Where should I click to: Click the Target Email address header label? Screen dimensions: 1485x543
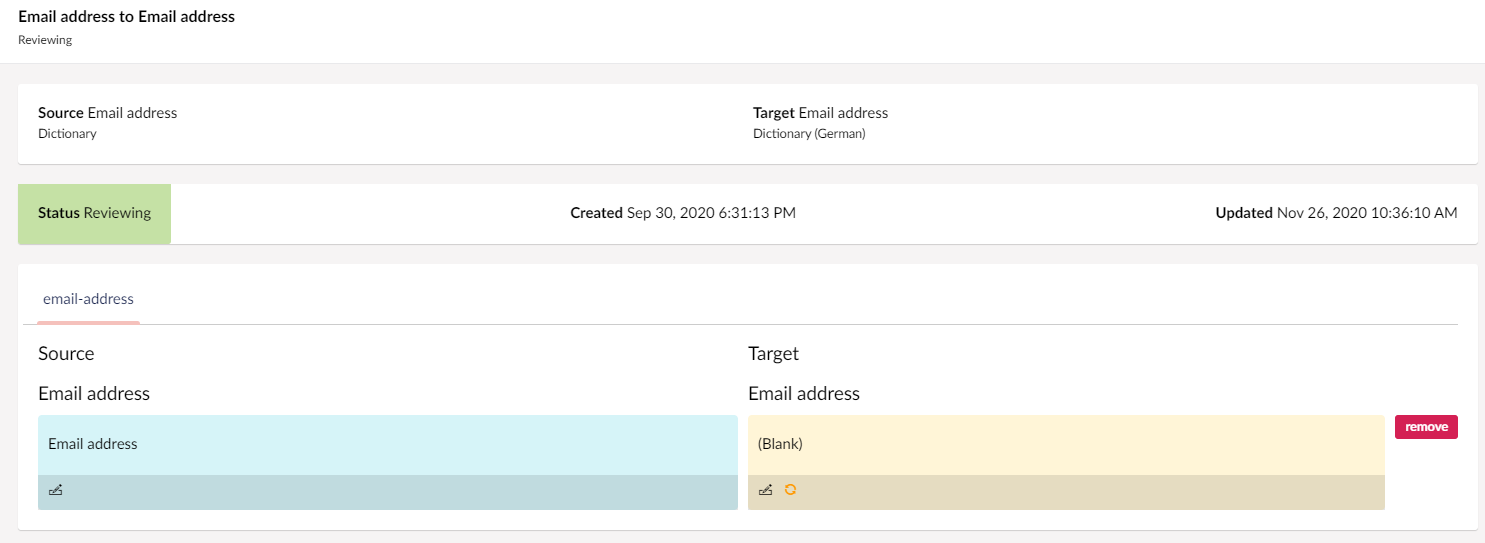(820, 113)
